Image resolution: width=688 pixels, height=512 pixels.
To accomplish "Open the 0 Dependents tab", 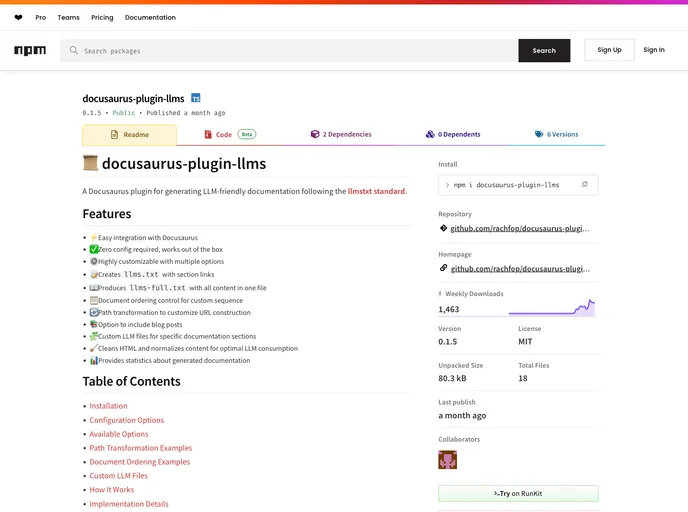I will pyautogui.click(x=453, y=134).
